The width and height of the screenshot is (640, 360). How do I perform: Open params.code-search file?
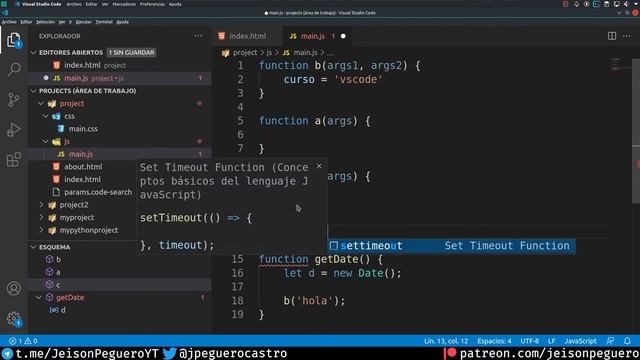pyautogui.click(x=98, y=192)
